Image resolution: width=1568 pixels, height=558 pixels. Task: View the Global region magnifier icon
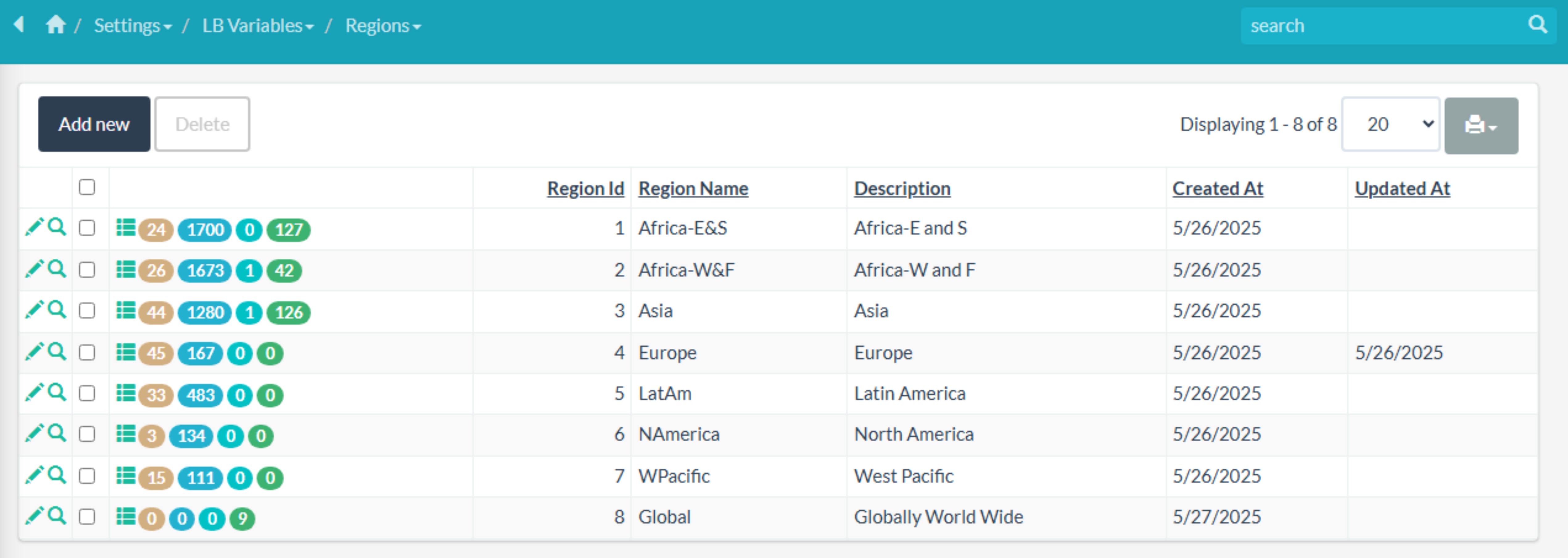pos(57,516)
